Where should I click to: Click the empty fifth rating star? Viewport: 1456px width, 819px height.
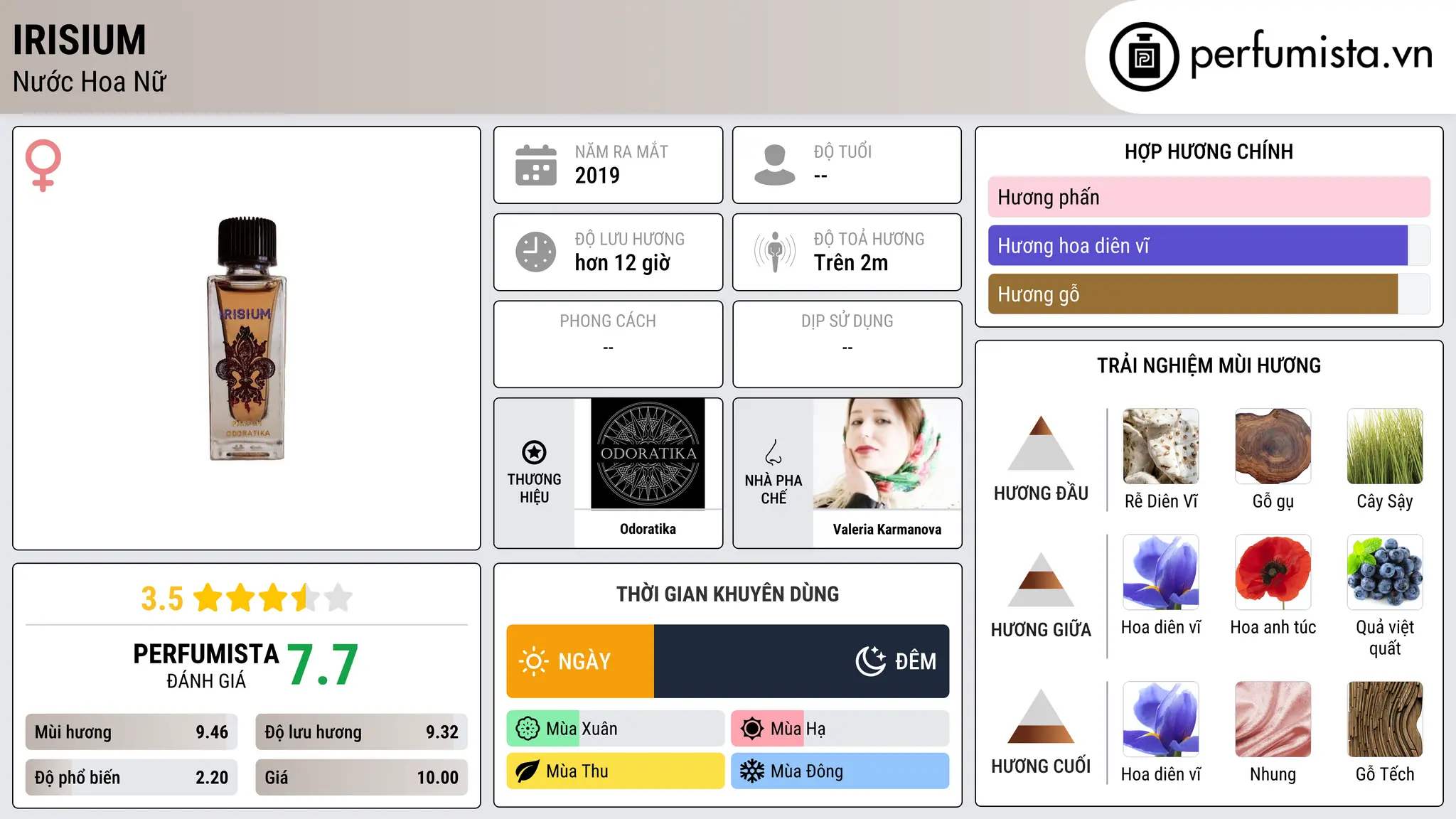[x=338, y=598]
